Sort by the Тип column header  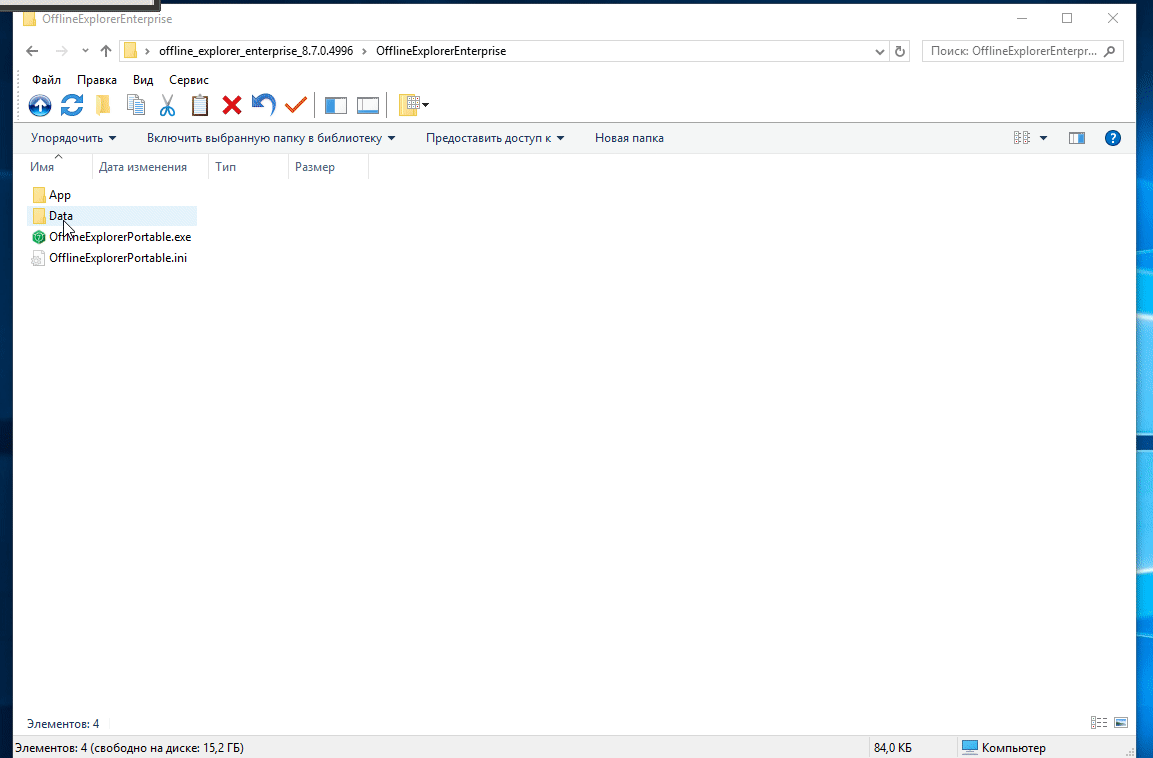pyautogui.click(x=249, y=167)
